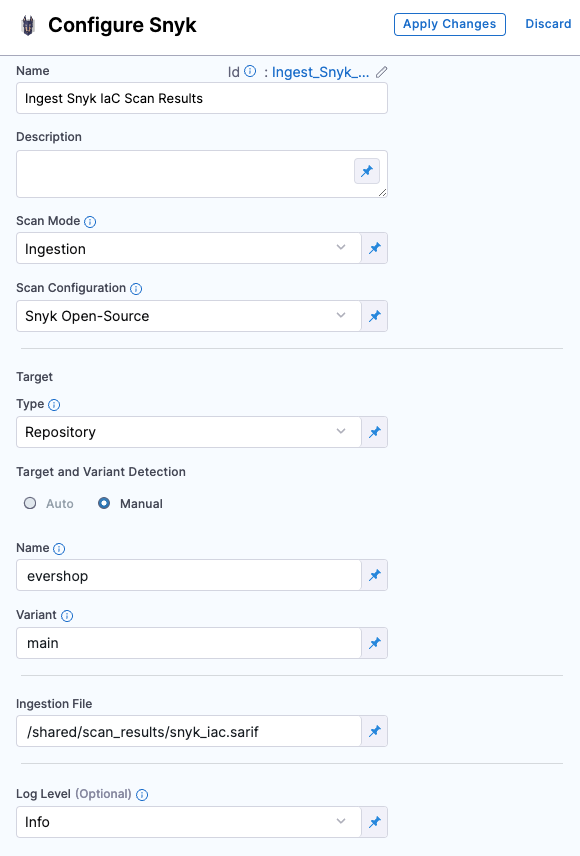This screenshot has width=580, height=856.
Task: Select the Auto detection radio button
Action: pyautogui.click(x=30, y=503)
